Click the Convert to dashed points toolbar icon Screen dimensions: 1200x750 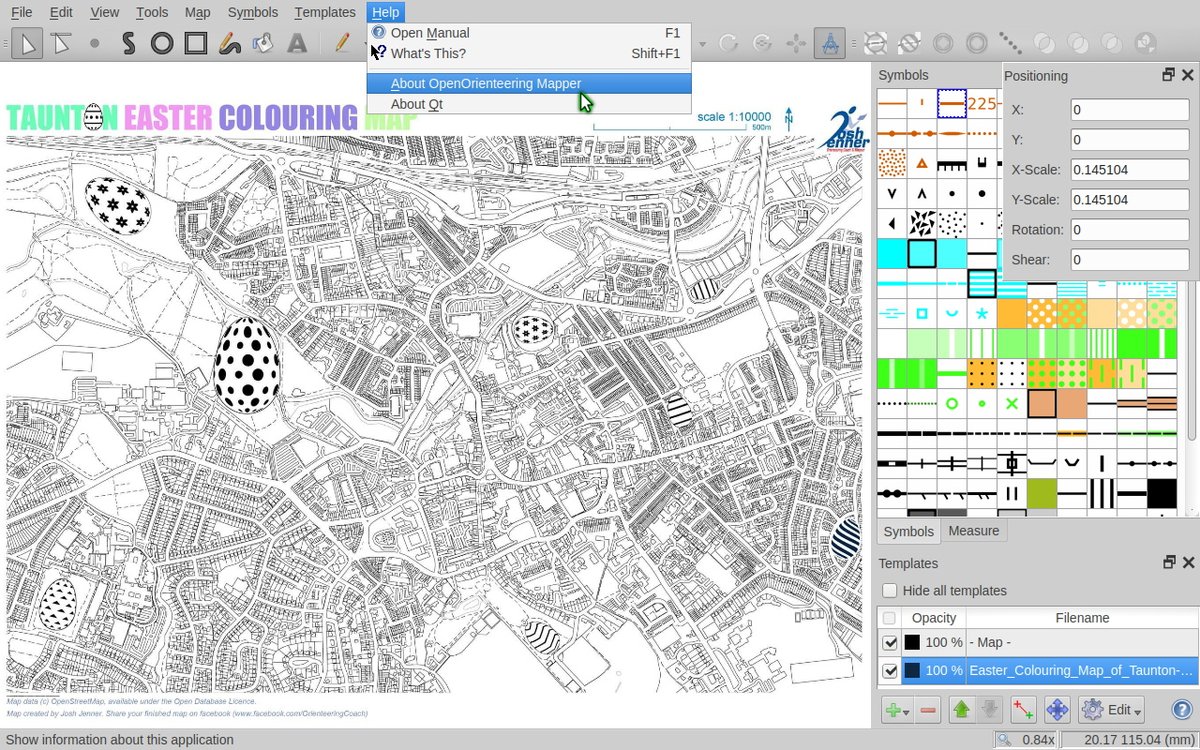tap(1010, 43)
